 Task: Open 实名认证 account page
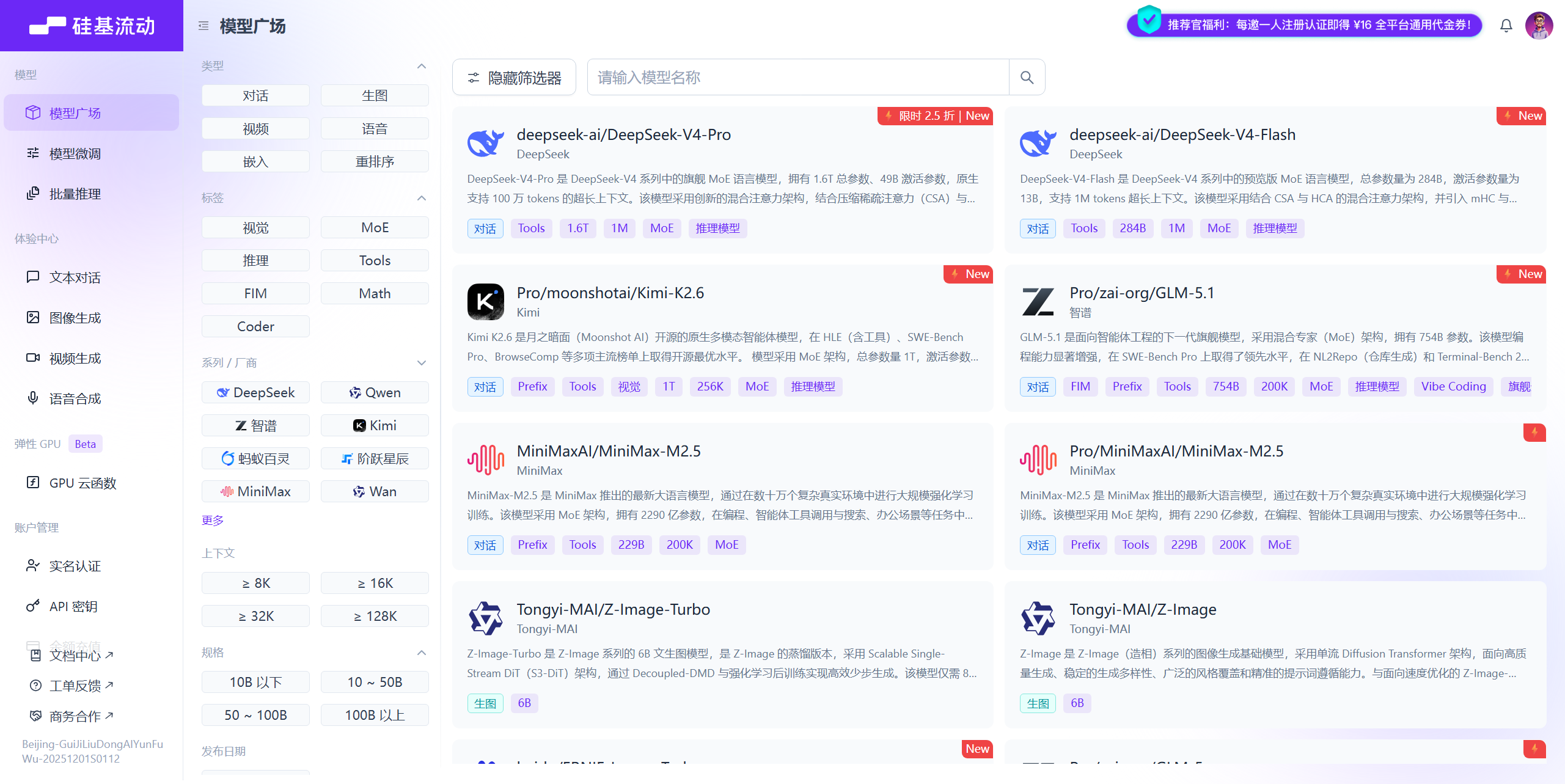pos(91,566)
